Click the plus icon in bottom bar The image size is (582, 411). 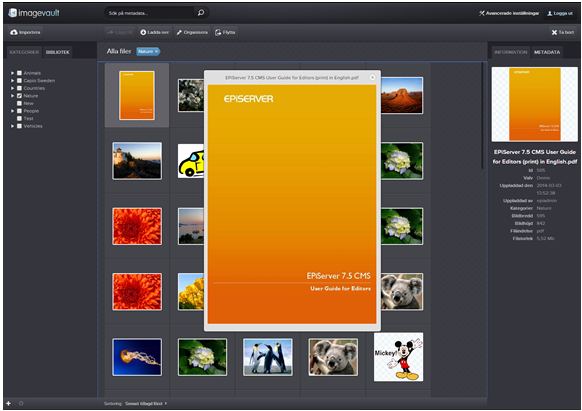(x=9, y=403)
